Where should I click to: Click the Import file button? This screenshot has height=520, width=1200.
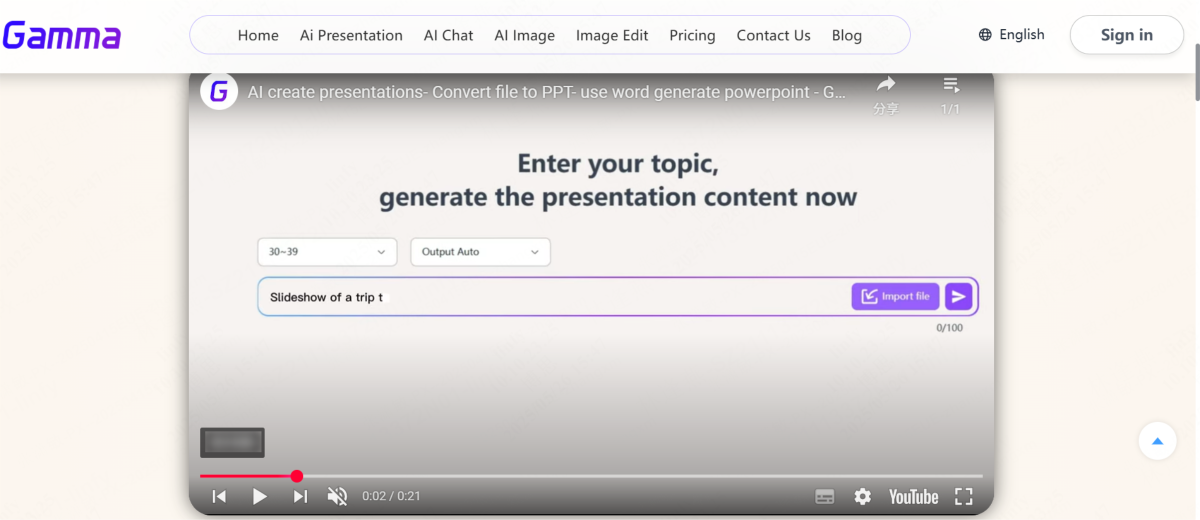click(x=895, y=296)
